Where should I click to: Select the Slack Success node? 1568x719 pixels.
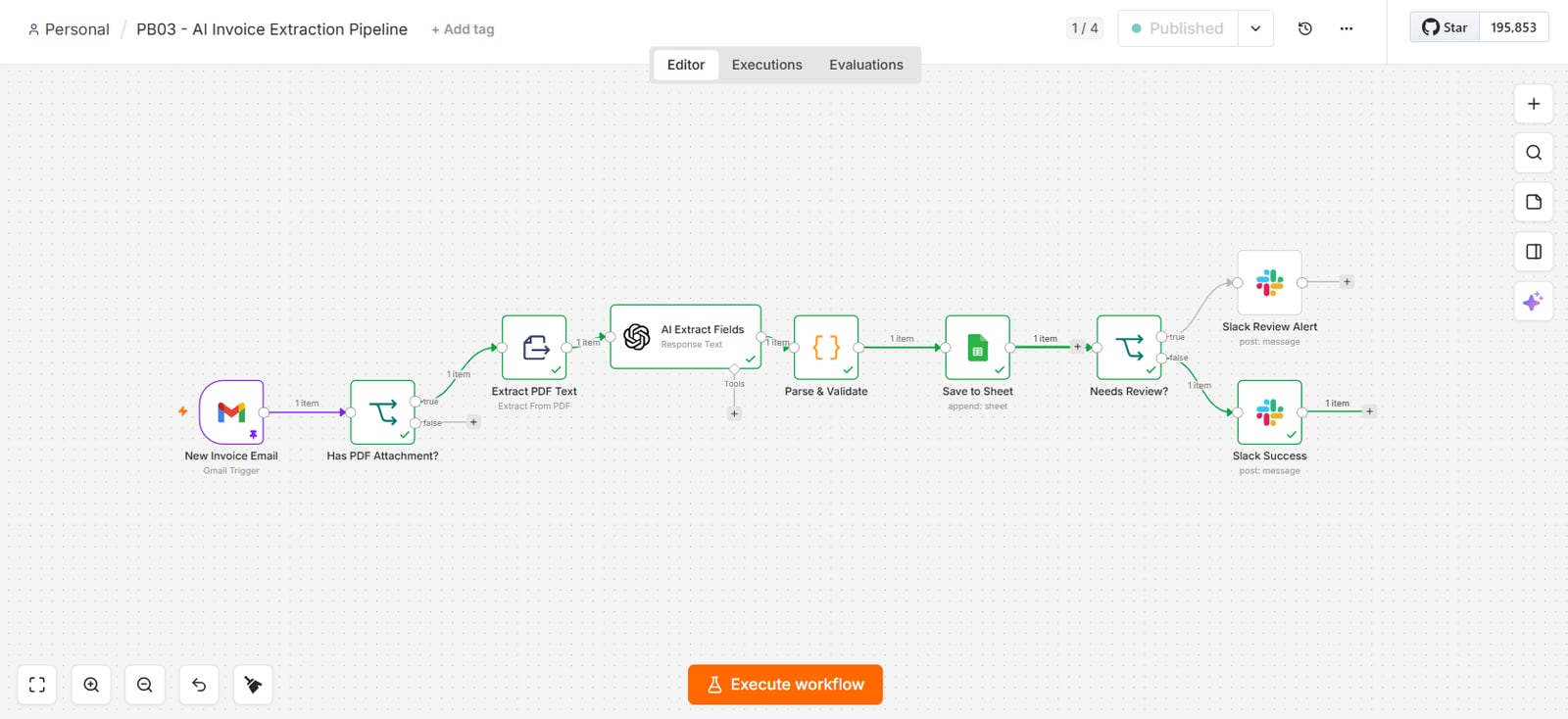tap(1269, 412)
